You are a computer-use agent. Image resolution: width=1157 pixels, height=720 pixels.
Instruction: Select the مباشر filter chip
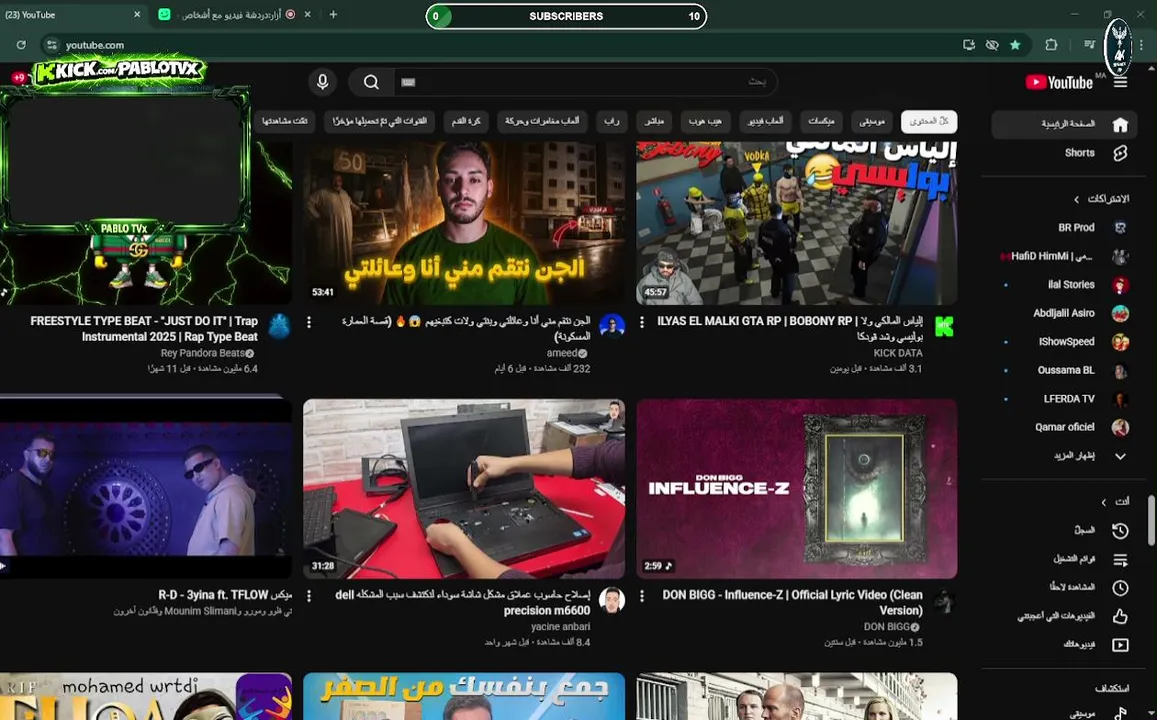654,121
